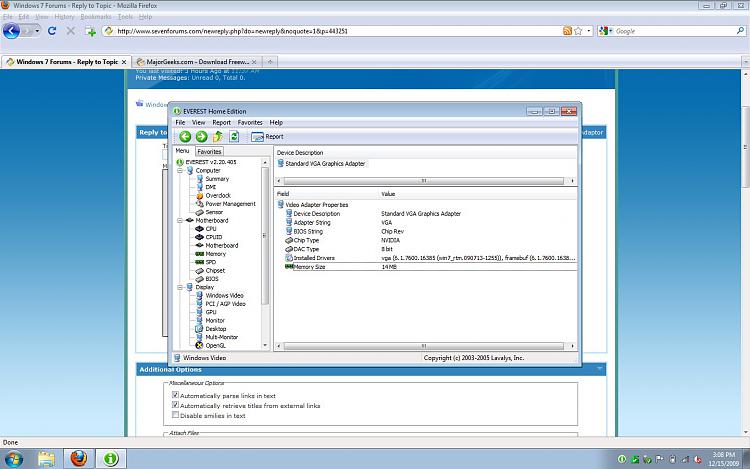
Task: Select Summary in the tree
Action: (x=217, y=179)
